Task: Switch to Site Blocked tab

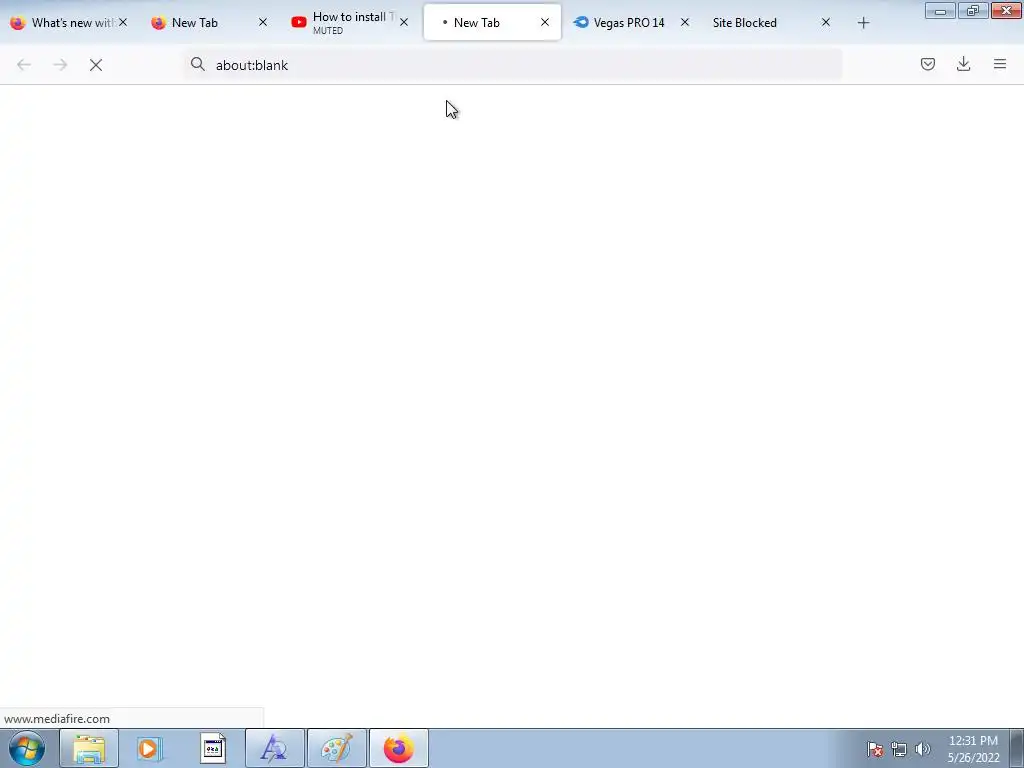Action: click(x=773, y=23)
